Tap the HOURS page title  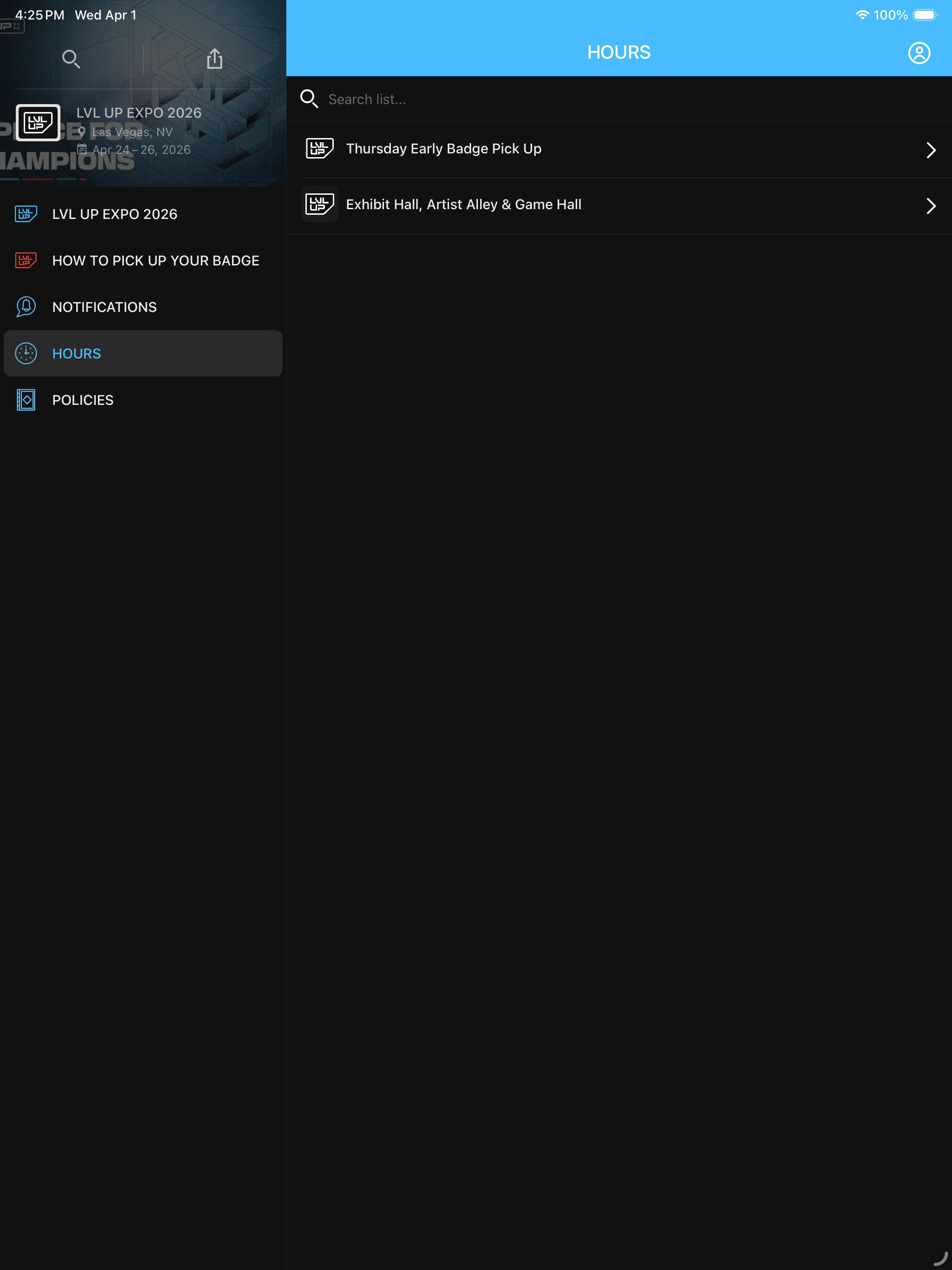pos(618,52)
